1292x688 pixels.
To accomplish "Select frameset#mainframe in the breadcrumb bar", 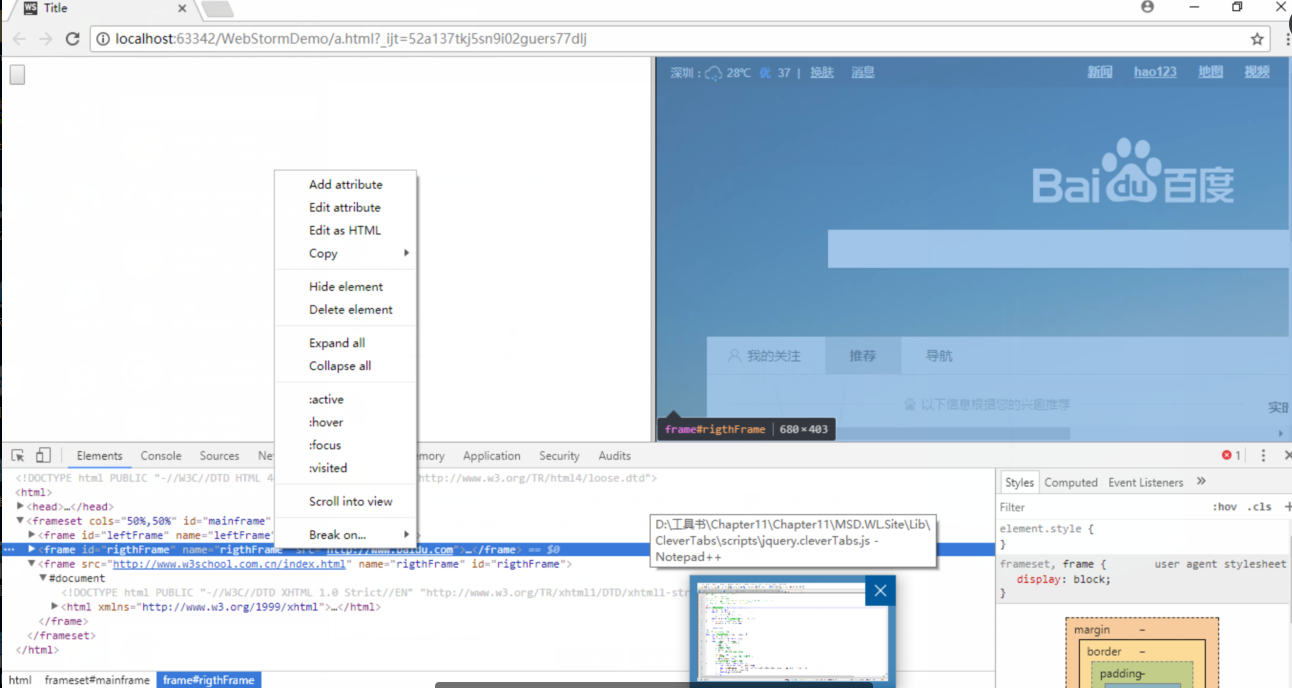I will [97, 680].
